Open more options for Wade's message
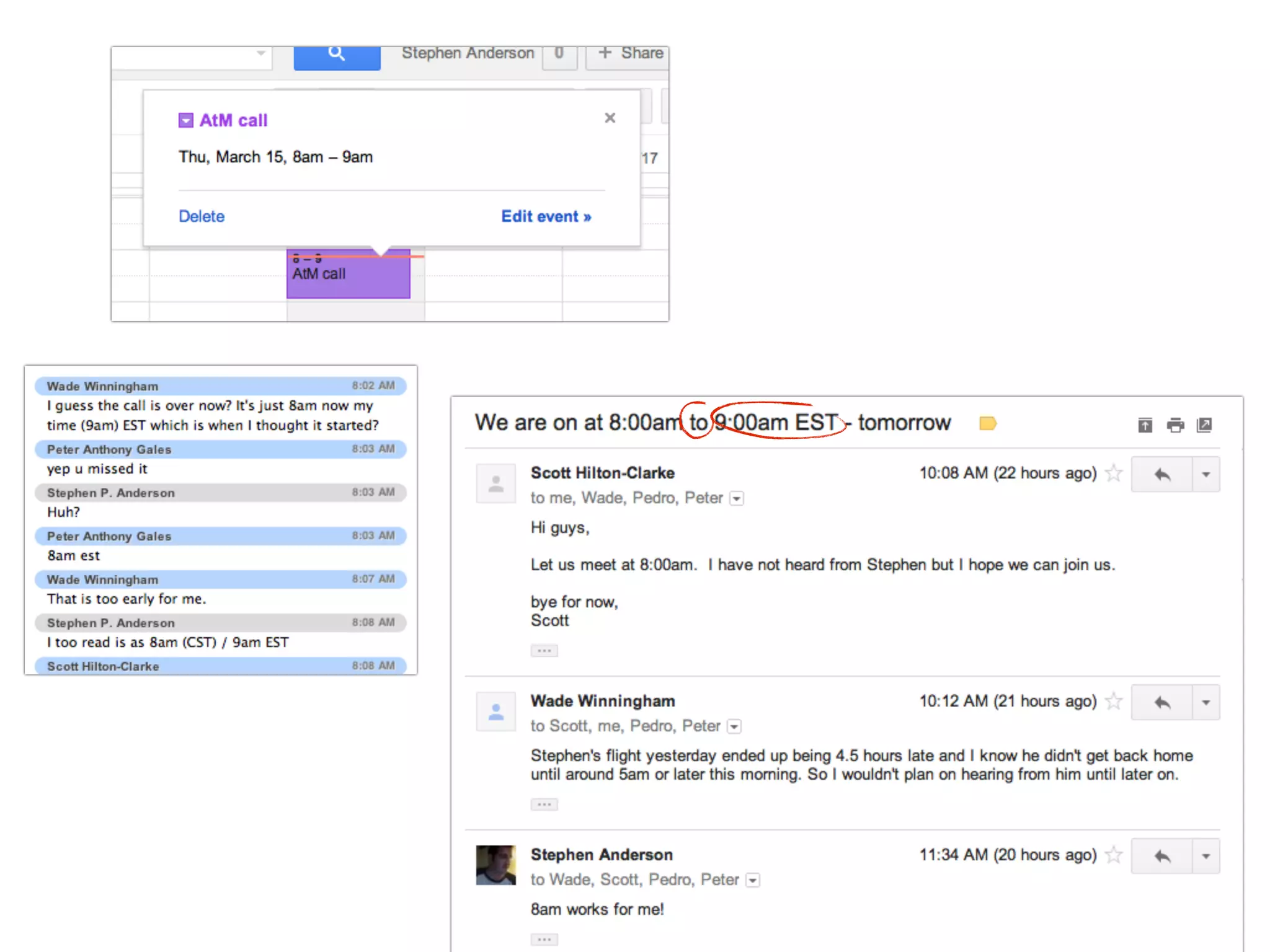 (x=1206, y=703)
